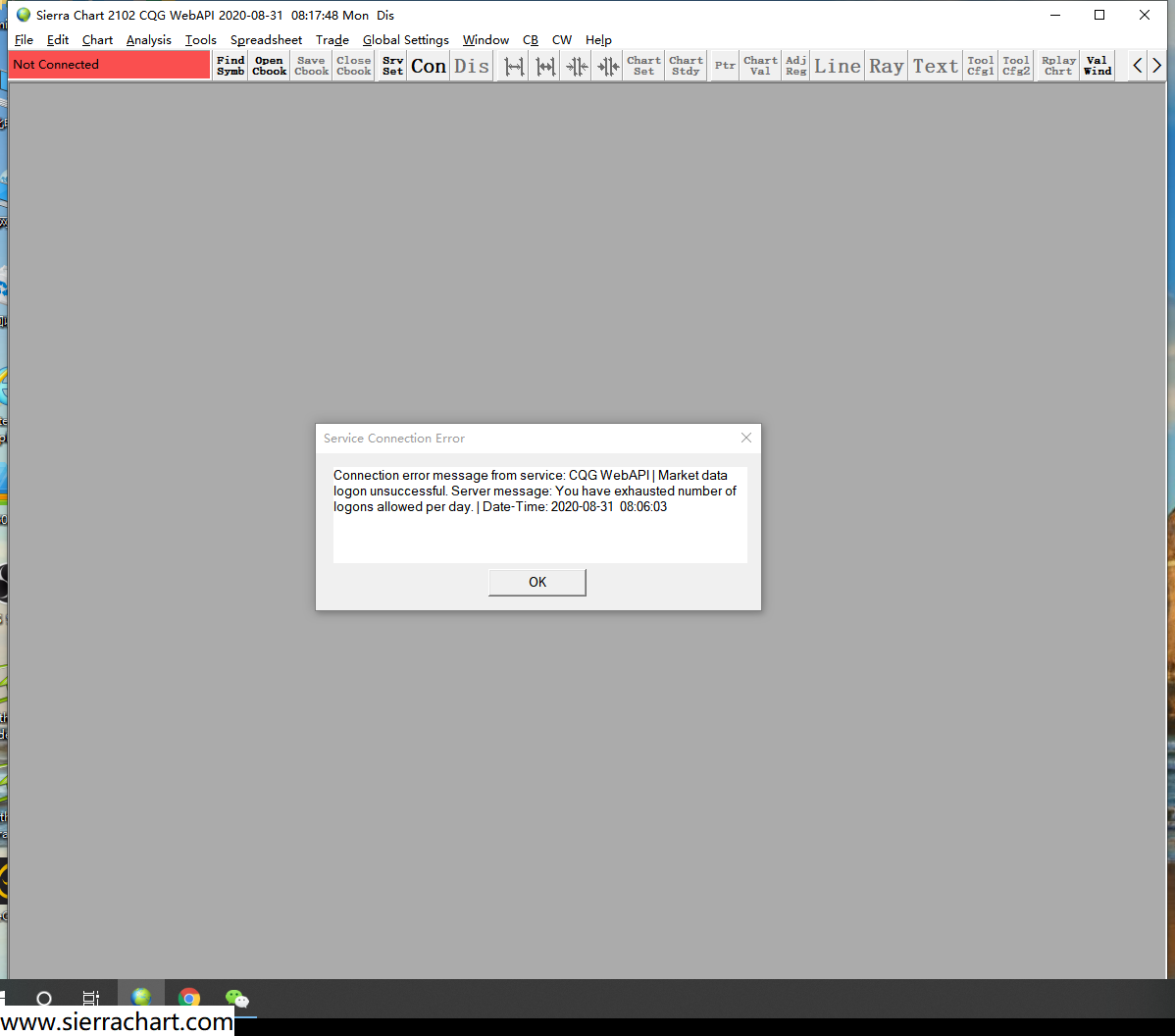Open the Val Wind values window
Viewport: 1175px width, 1036px height.
pyautogui.click(x=1098, y=66)
